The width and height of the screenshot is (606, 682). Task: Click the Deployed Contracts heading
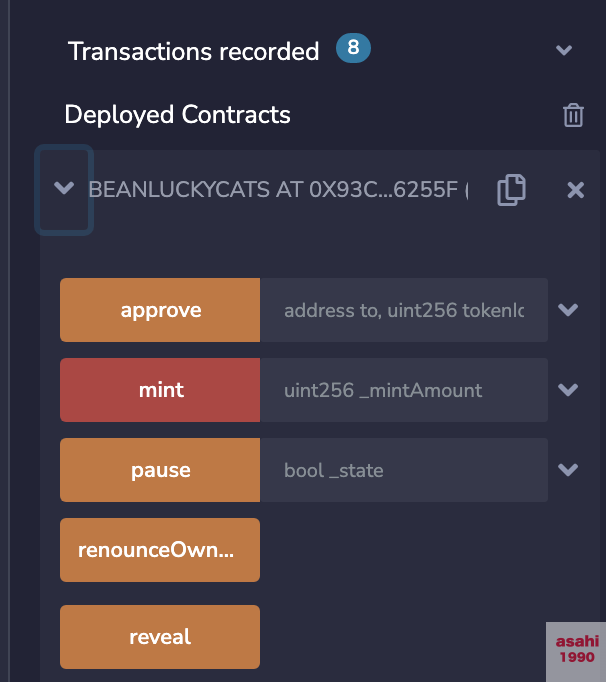click(x=177, y=115)
